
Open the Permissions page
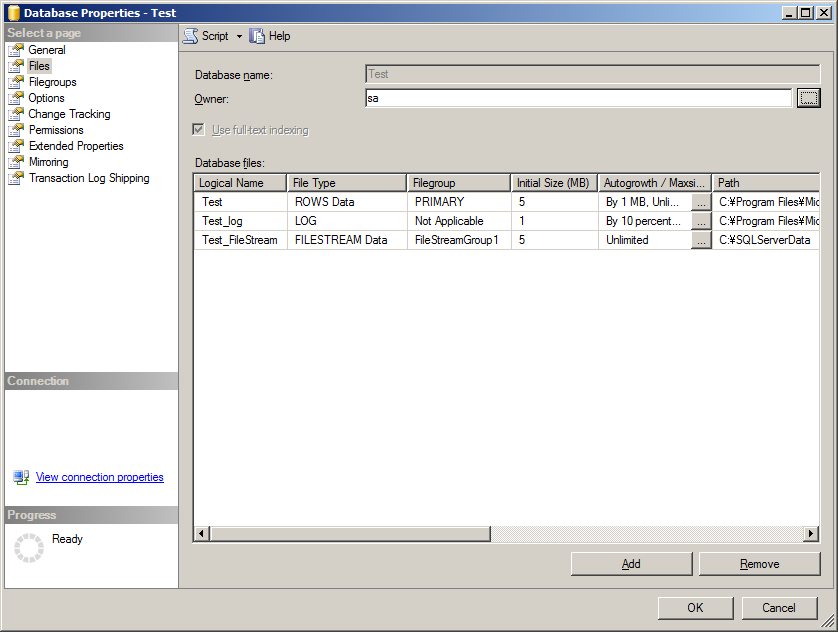click(x=55, y=129)
